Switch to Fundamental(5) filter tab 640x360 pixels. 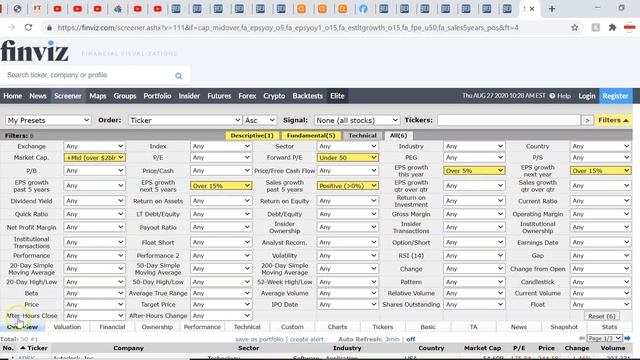pyautogui.click(x=311, y=136)
